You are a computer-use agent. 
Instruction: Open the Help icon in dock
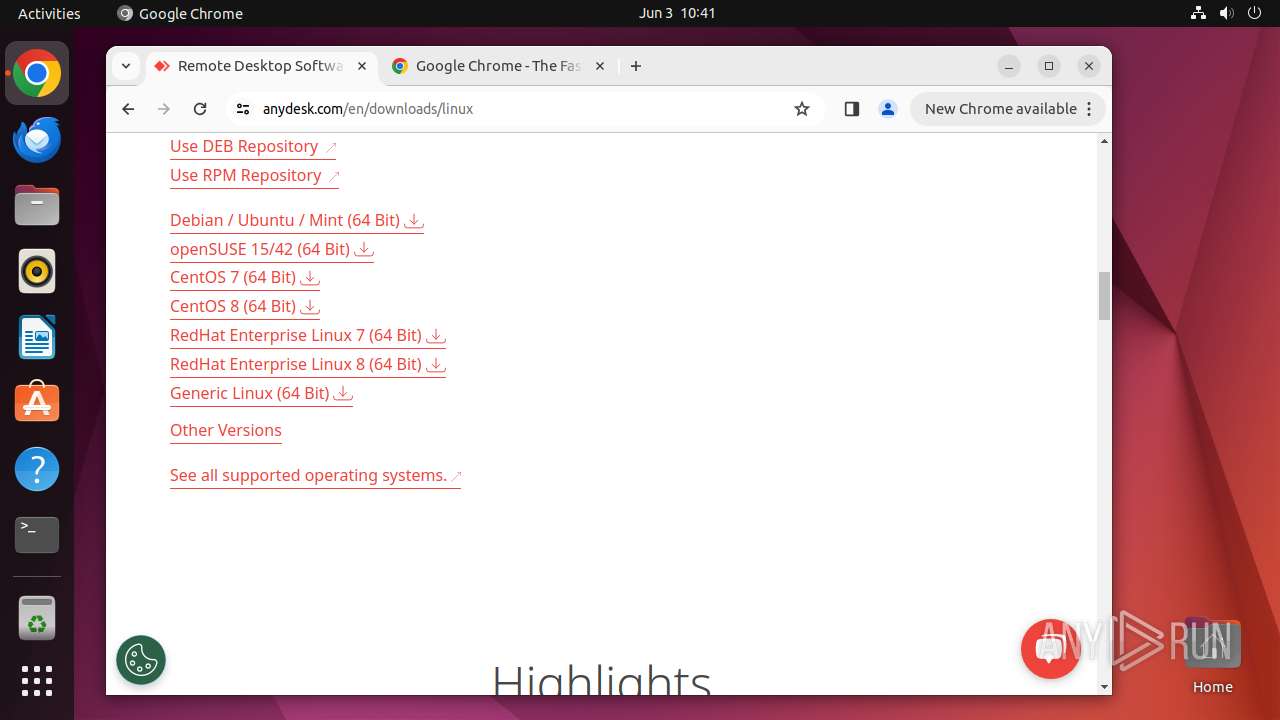37,469
